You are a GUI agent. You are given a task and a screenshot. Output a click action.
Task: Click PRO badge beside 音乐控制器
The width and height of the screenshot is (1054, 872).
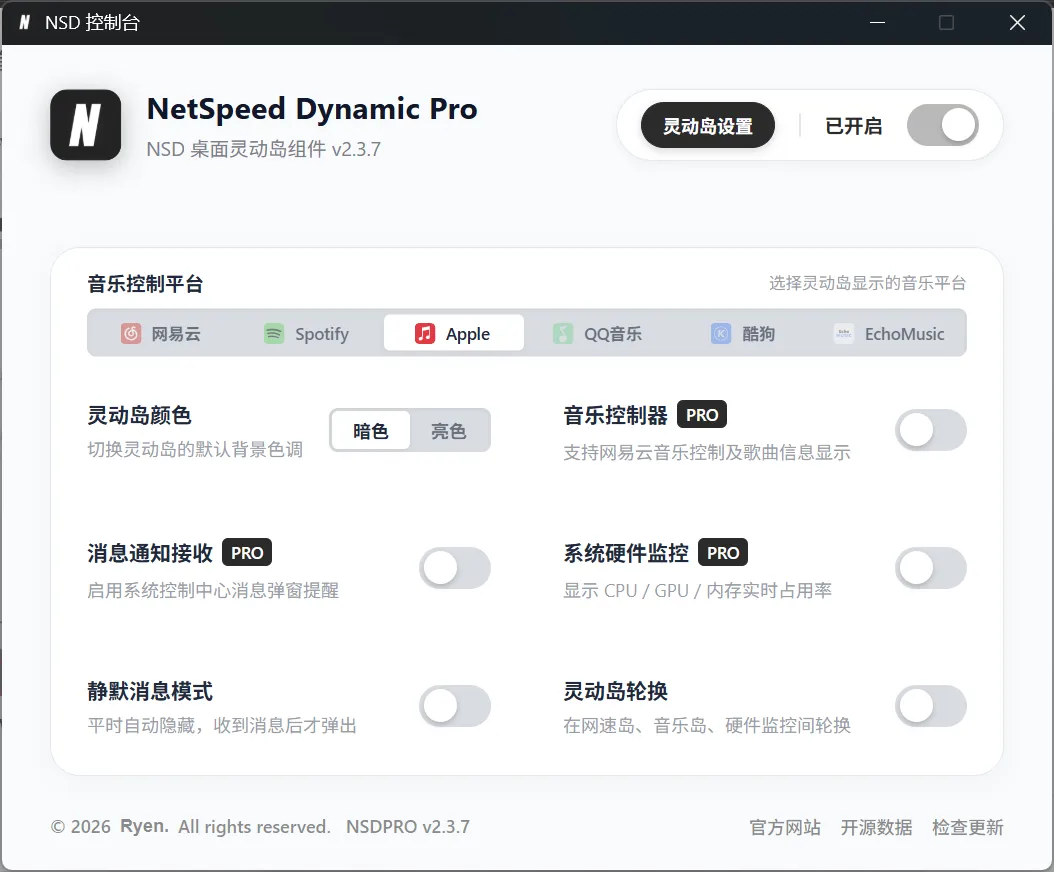pyautogui.click(x=702, y=415)
